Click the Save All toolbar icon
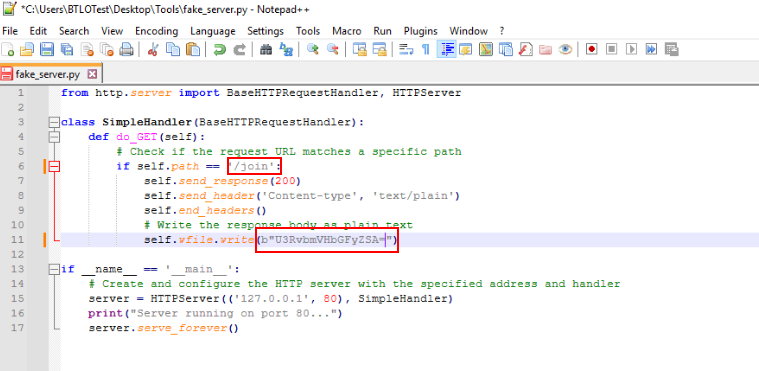The image size is (759, 371). [66, 49]
